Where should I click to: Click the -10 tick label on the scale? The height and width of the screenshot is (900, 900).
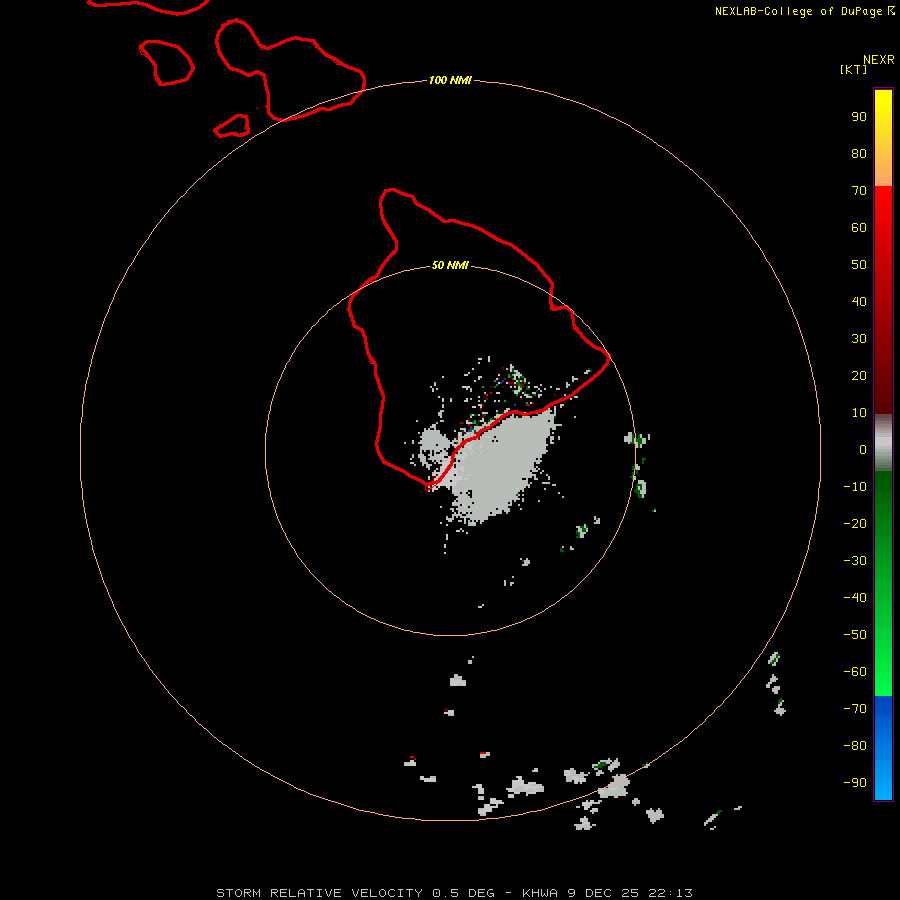[x=855, y=487]
